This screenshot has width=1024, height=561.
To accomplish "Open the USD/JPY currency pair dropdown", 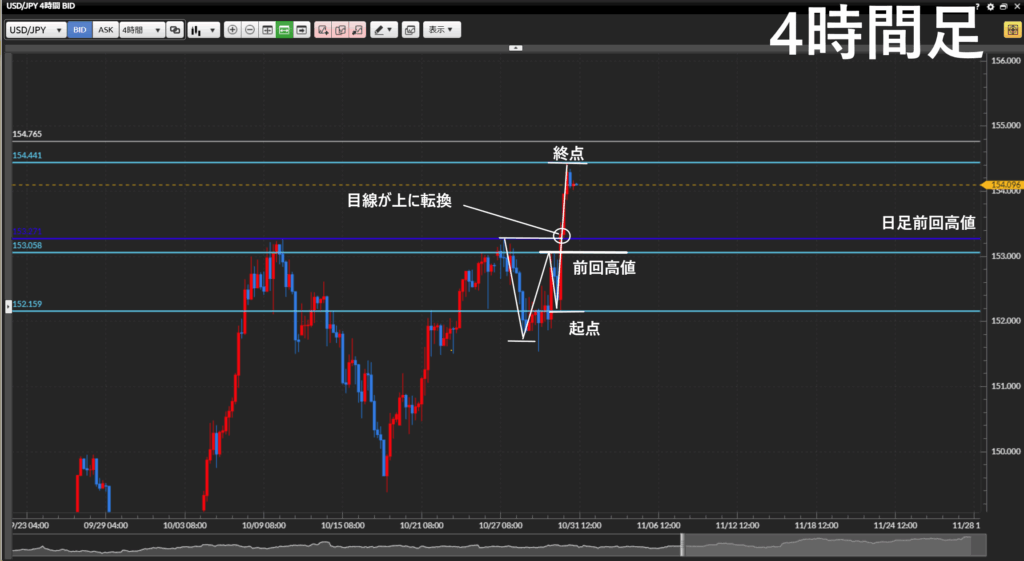I will point(36,30).
